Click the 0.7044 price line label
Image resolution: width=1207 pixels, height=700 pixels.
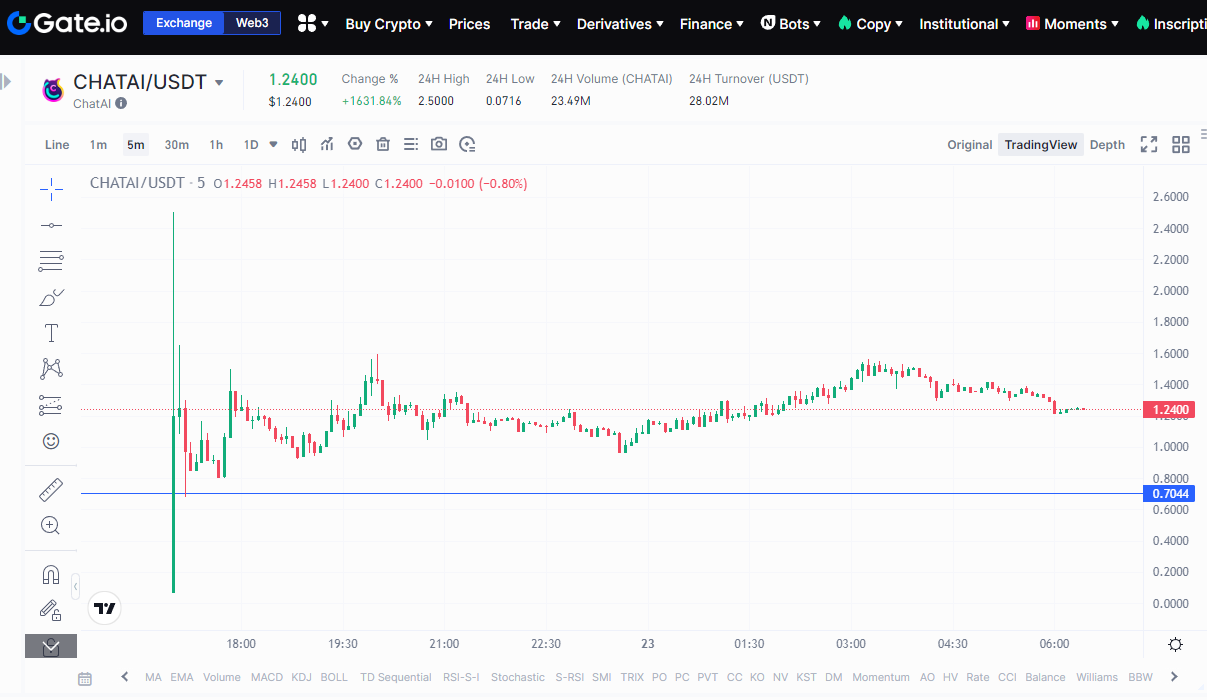point(1170,494)
